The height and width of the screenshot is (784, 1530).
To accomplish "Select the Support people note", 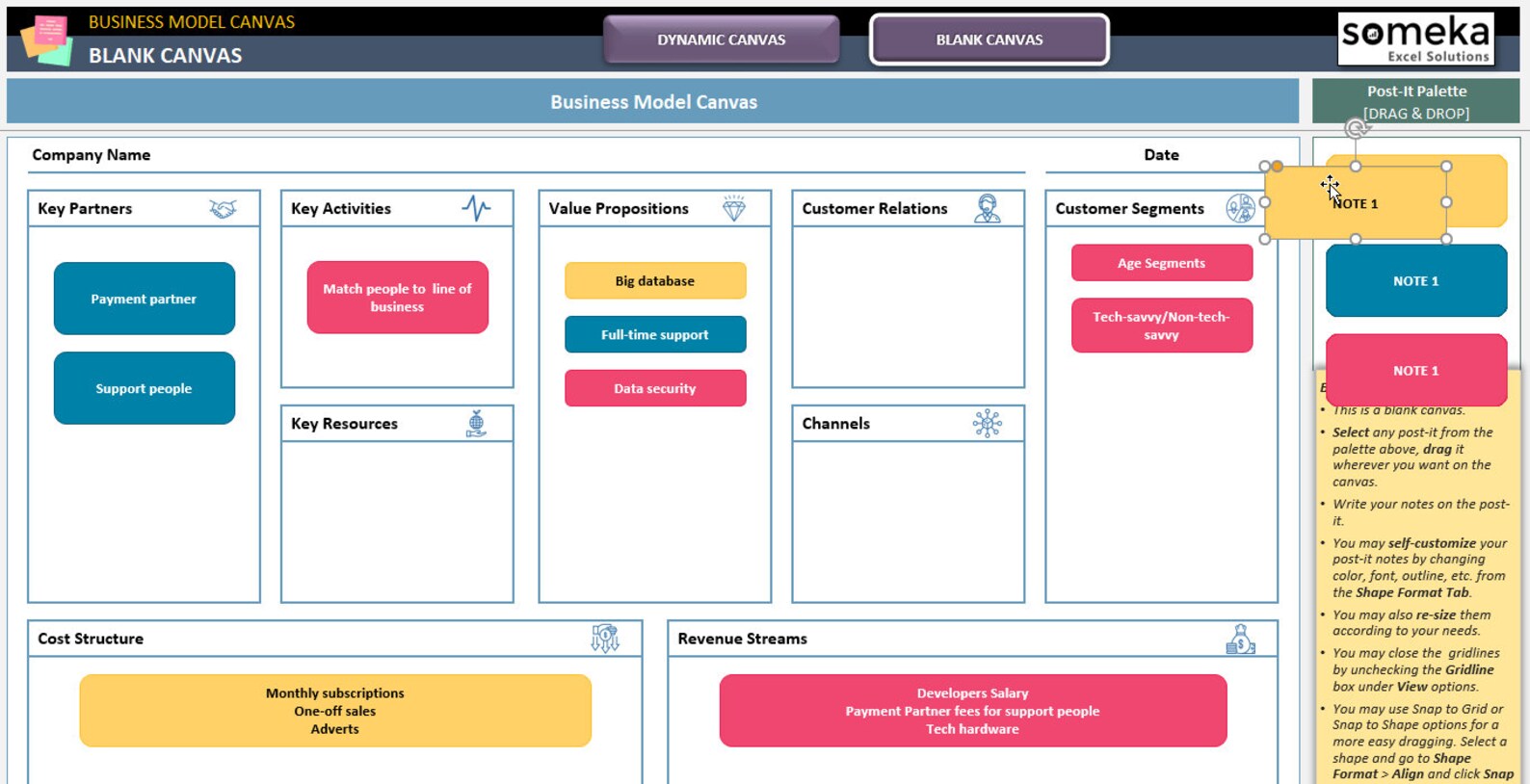I will (x=145, y=388).
